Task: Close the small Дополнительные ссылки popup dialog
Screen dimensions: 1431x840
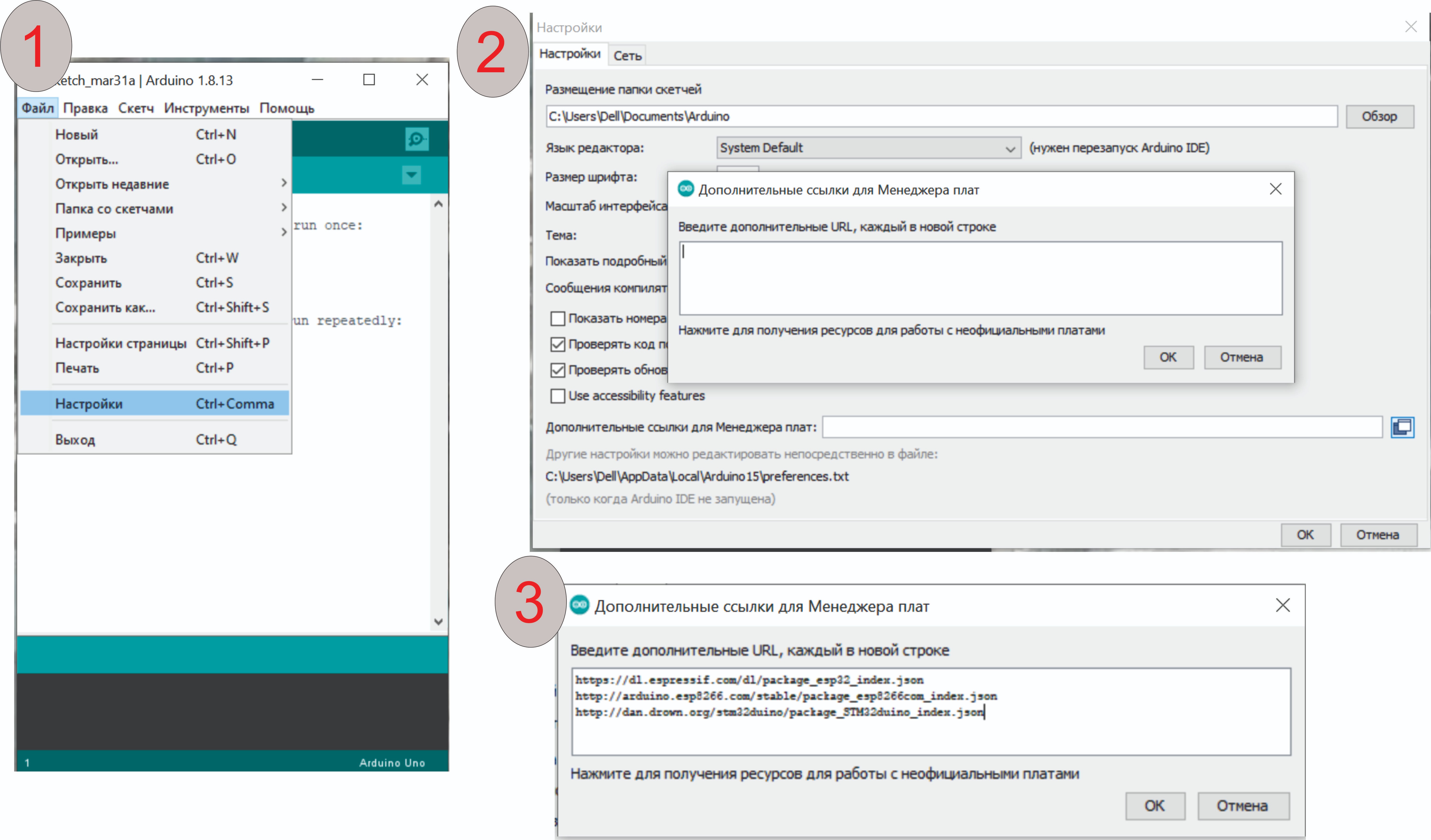Action: (x=1275, y=189)
